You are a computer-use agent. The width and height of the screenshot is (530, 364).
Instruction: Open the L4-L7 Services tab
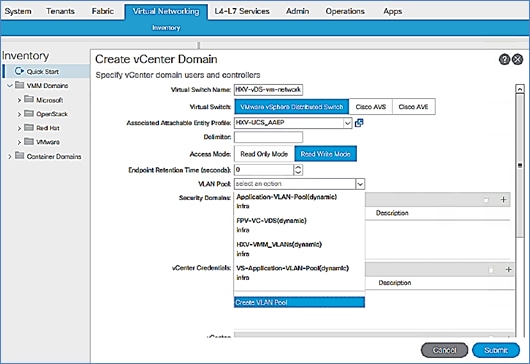pos(242,11)
